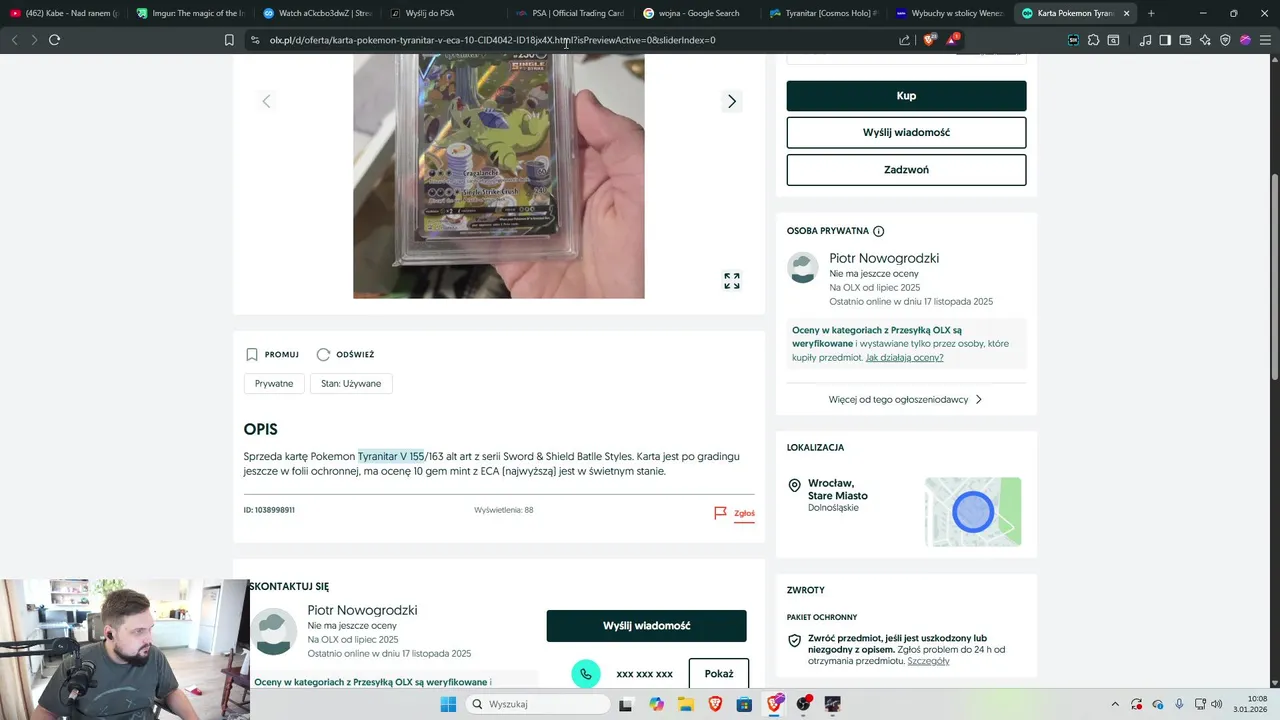The width and height of the screenshot is (1280, 720).
Task: Click green phone icon in contact section
Action: (x=586, y=674)
